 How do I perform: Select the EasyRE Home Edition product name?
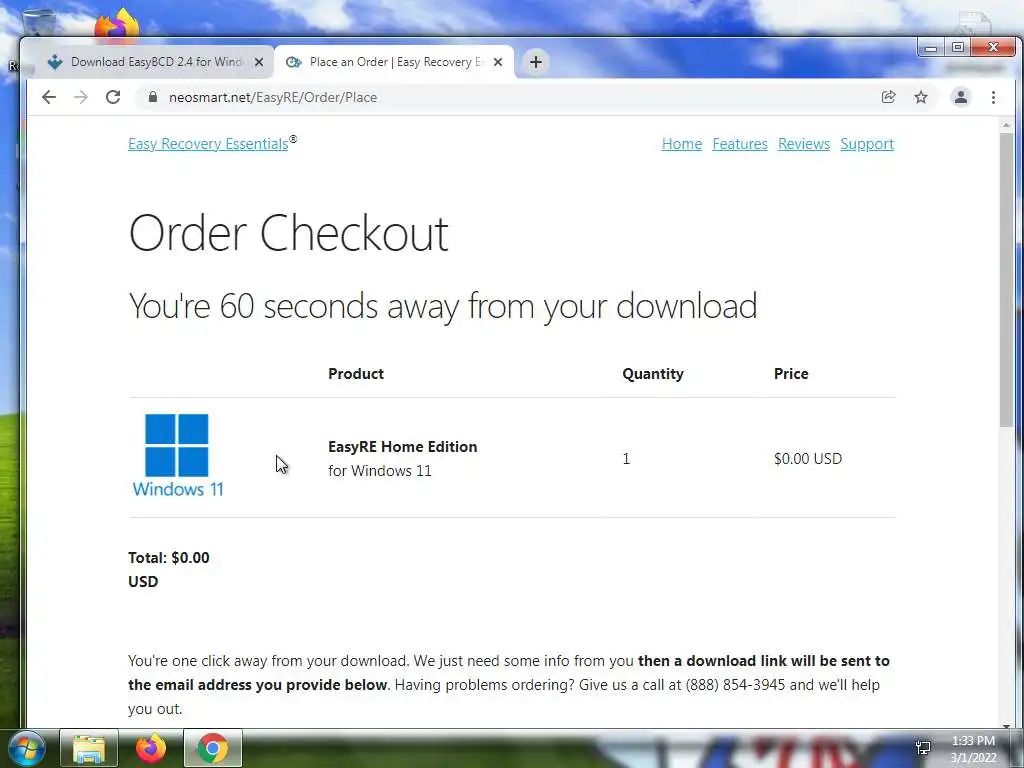tap(402, 447)
